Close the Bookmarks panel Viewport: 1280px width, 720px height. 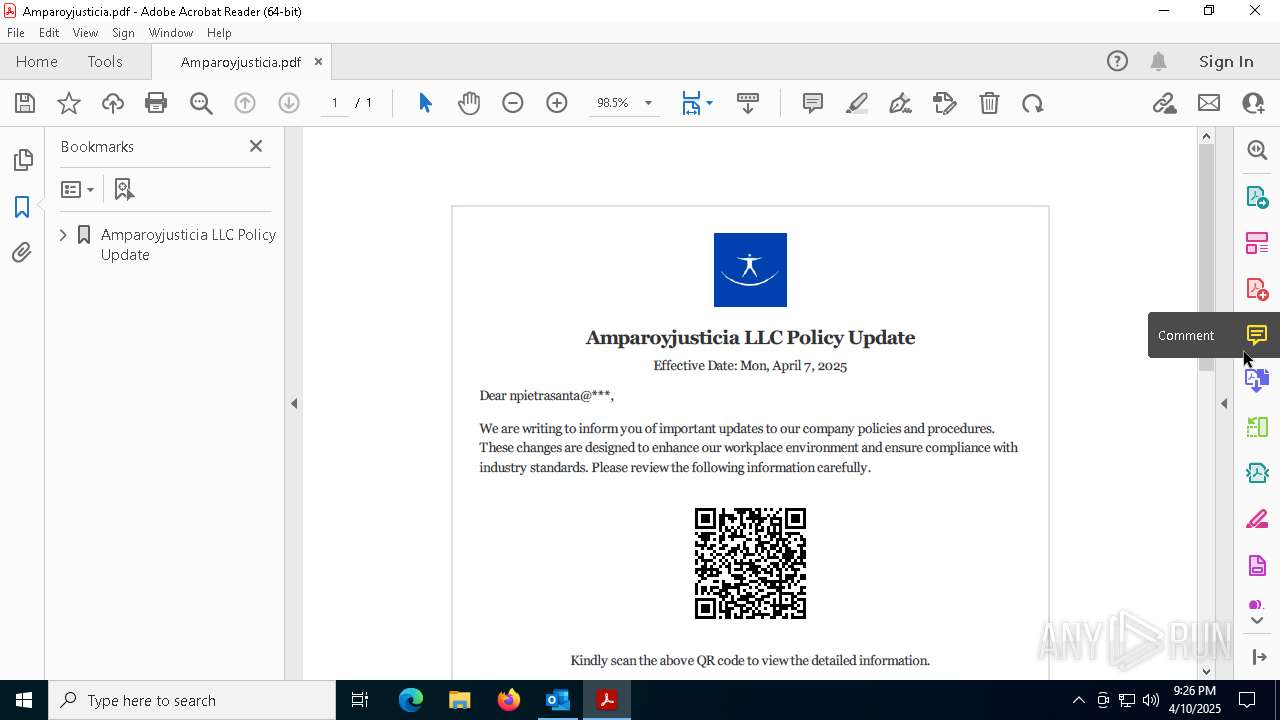point(256,146)
